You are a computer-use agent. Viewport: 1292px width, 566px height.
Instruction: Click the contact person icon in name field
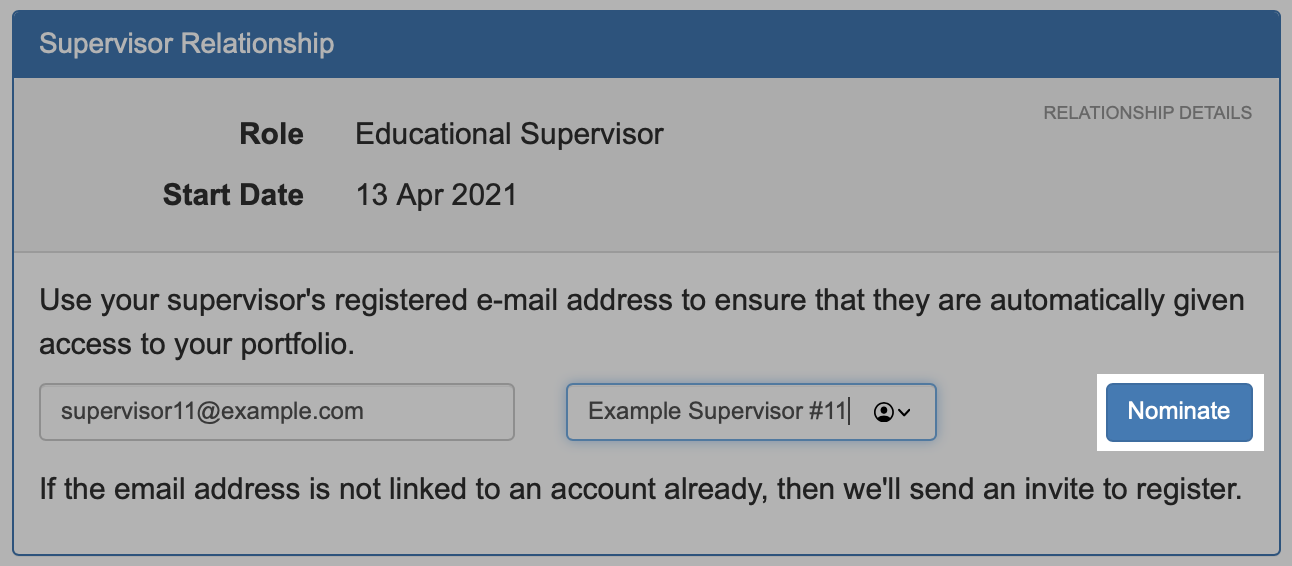pos(883,412)
